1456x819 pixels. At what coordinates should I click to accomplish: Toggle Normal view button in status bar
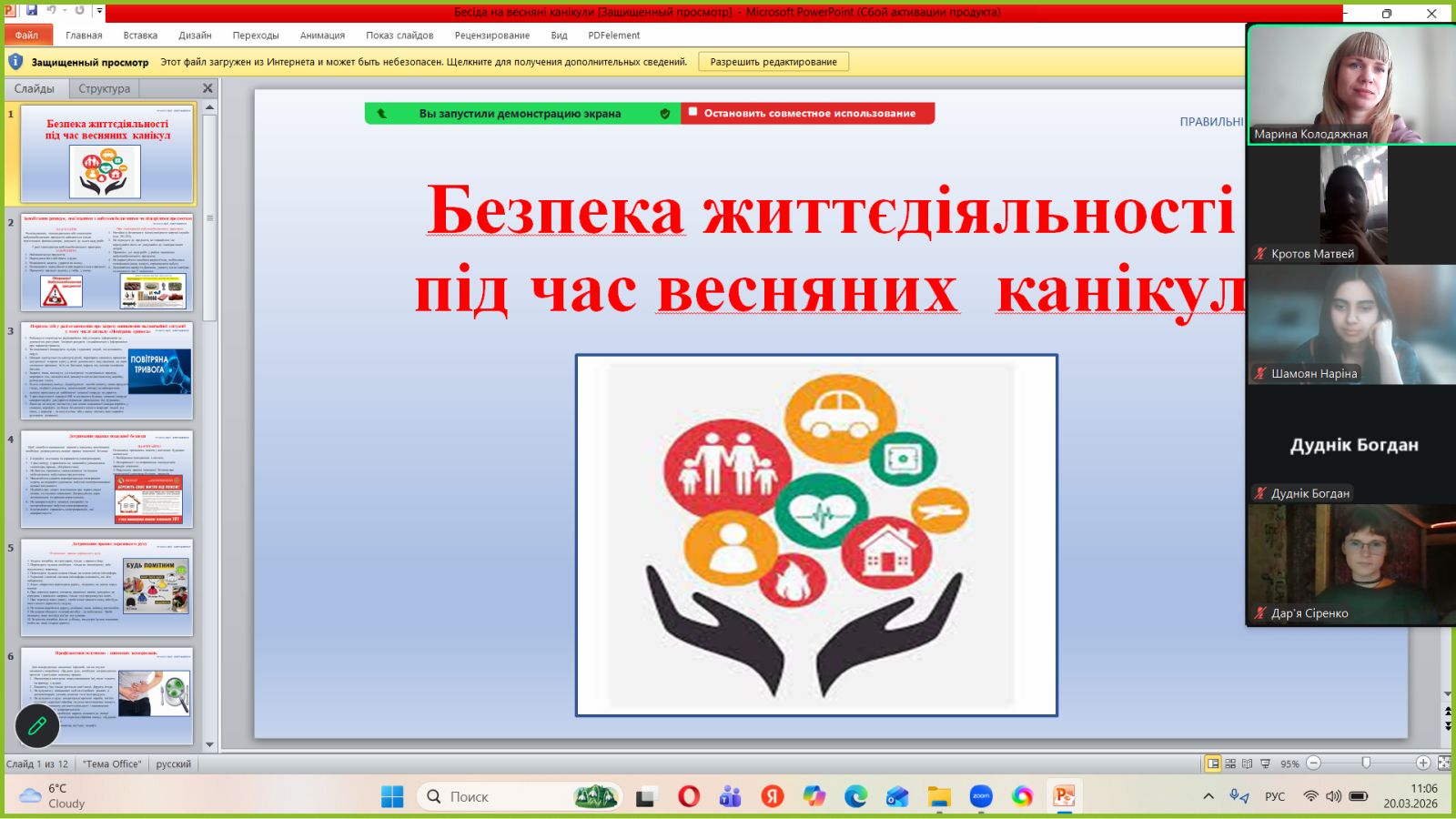[1213, 763]
